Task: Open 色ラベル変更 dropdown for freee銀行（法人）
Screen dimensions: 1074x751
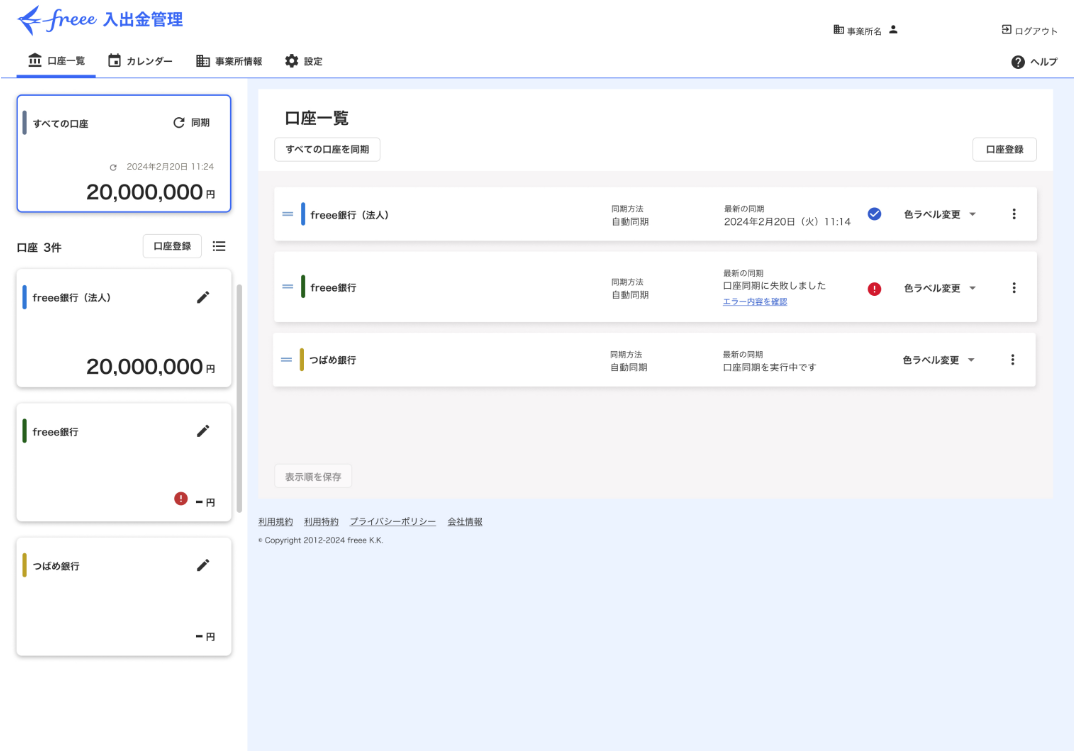Action: (x=940, y=214)
